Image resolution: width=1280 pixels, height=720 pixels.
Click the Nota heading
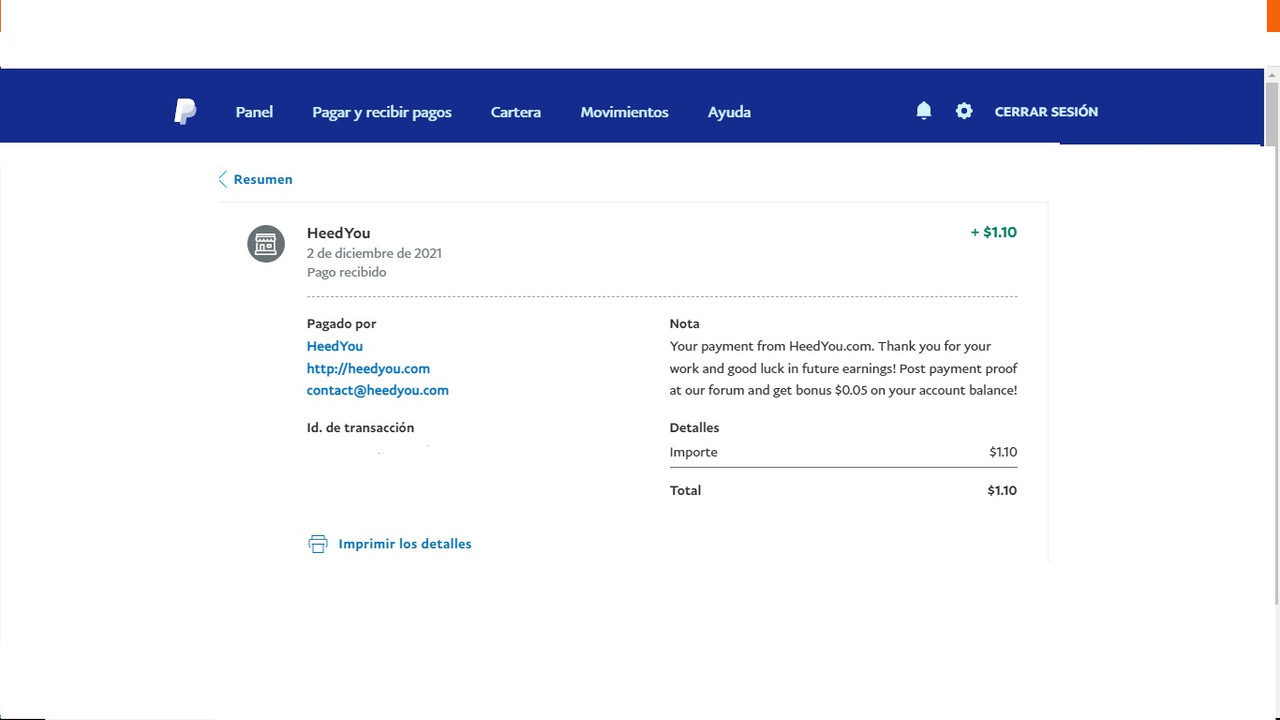685,324
